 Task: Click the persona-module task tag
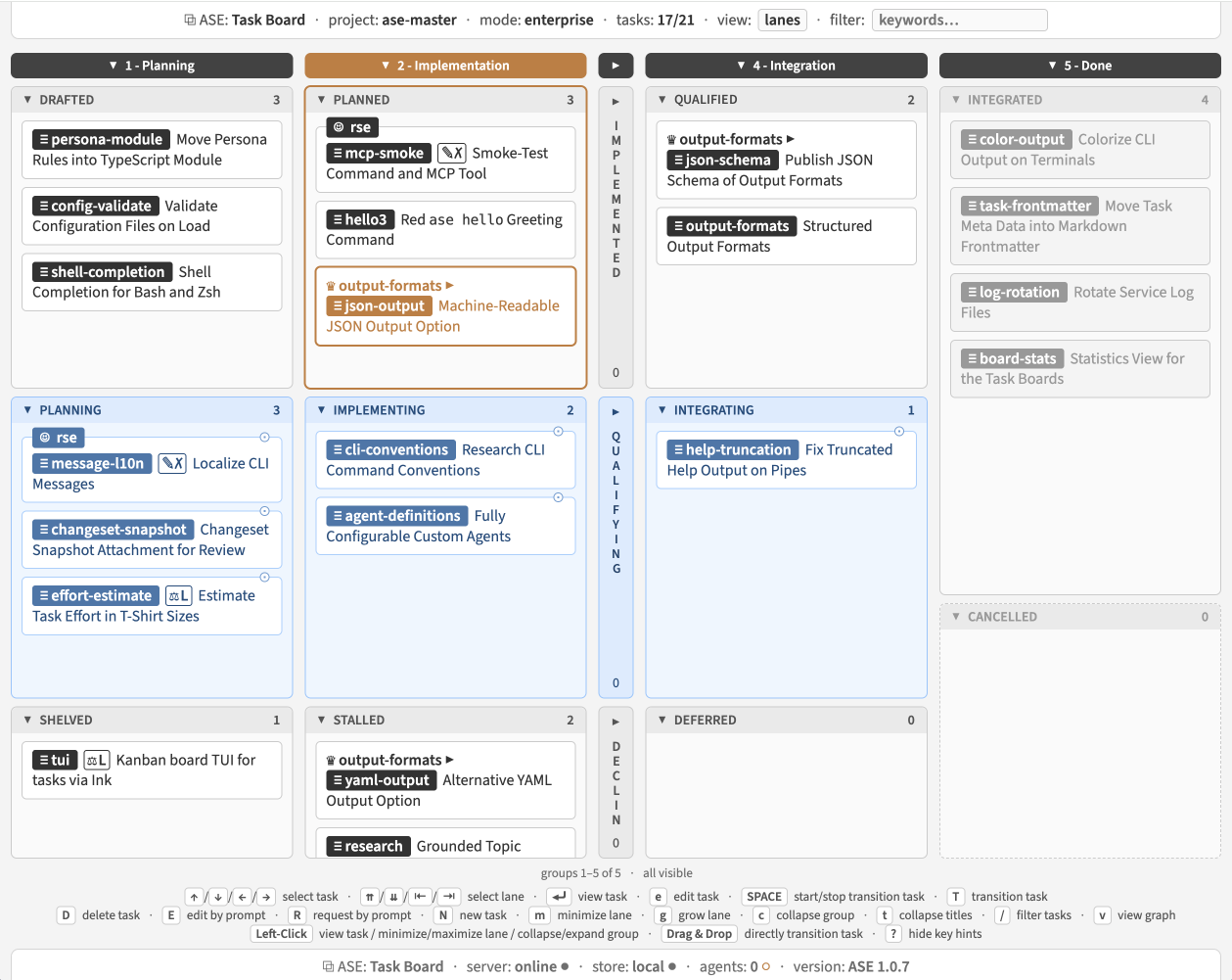[x=101, y=139]
